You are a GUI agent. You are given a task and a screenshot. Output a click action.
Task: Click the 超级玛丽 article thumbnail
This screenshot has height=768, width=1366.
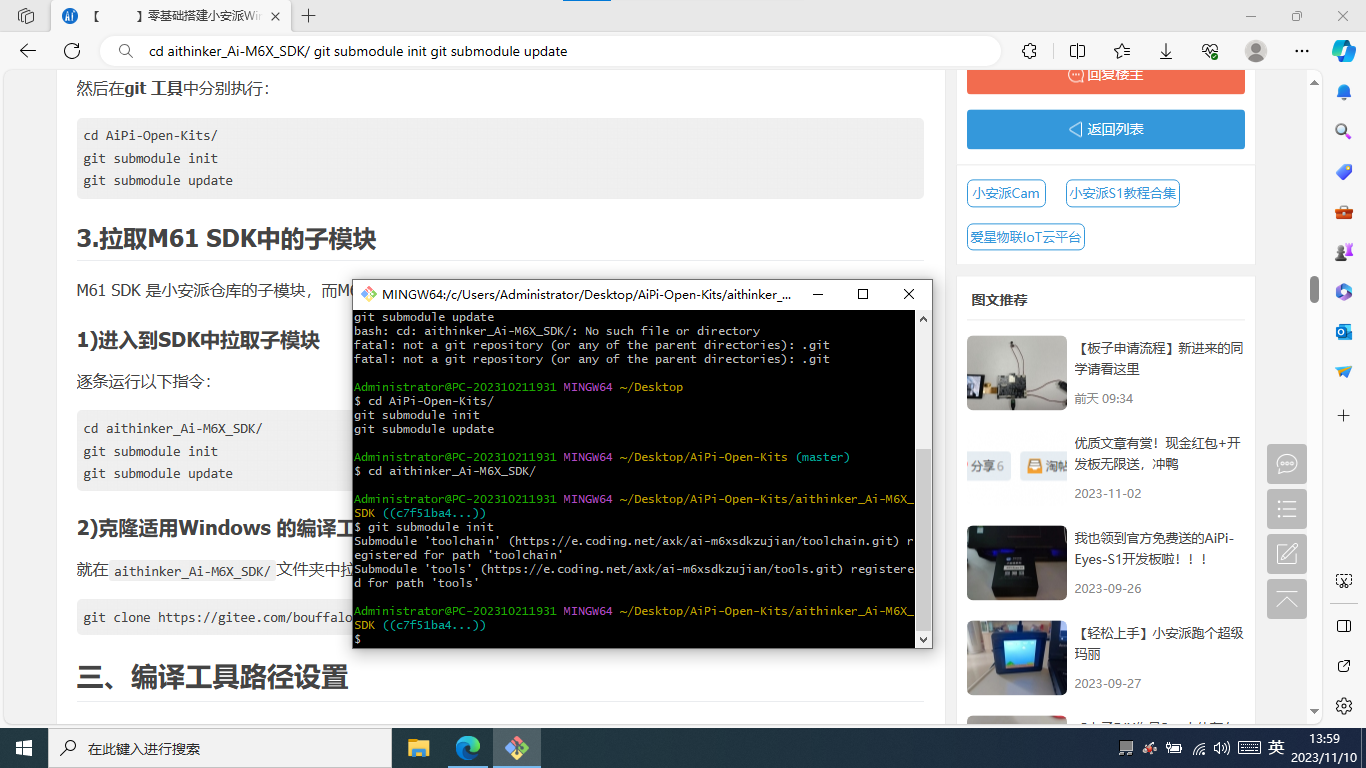1017,658
